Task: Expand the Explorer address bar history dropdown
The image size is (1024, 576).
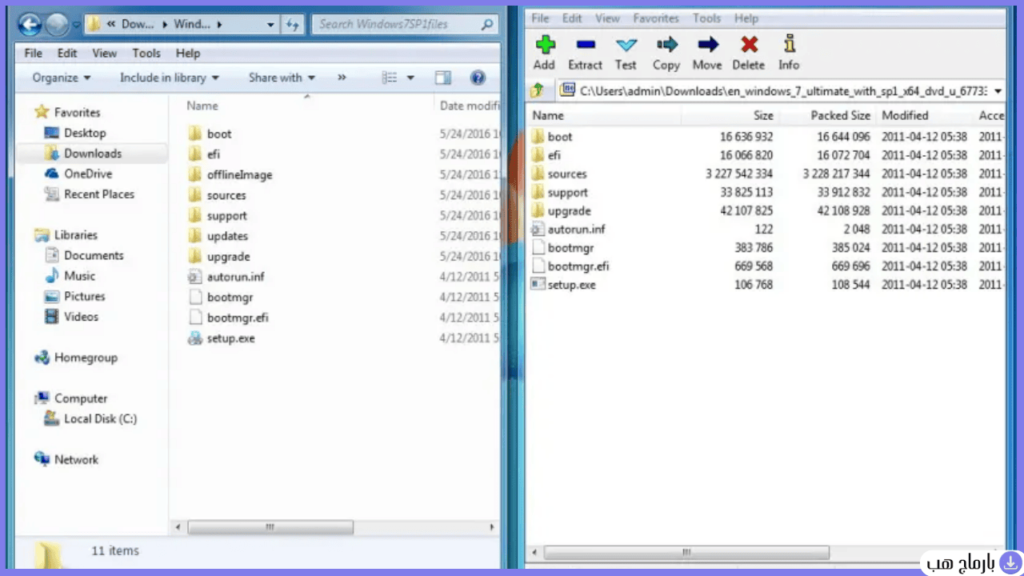Action: click(270, 25)
